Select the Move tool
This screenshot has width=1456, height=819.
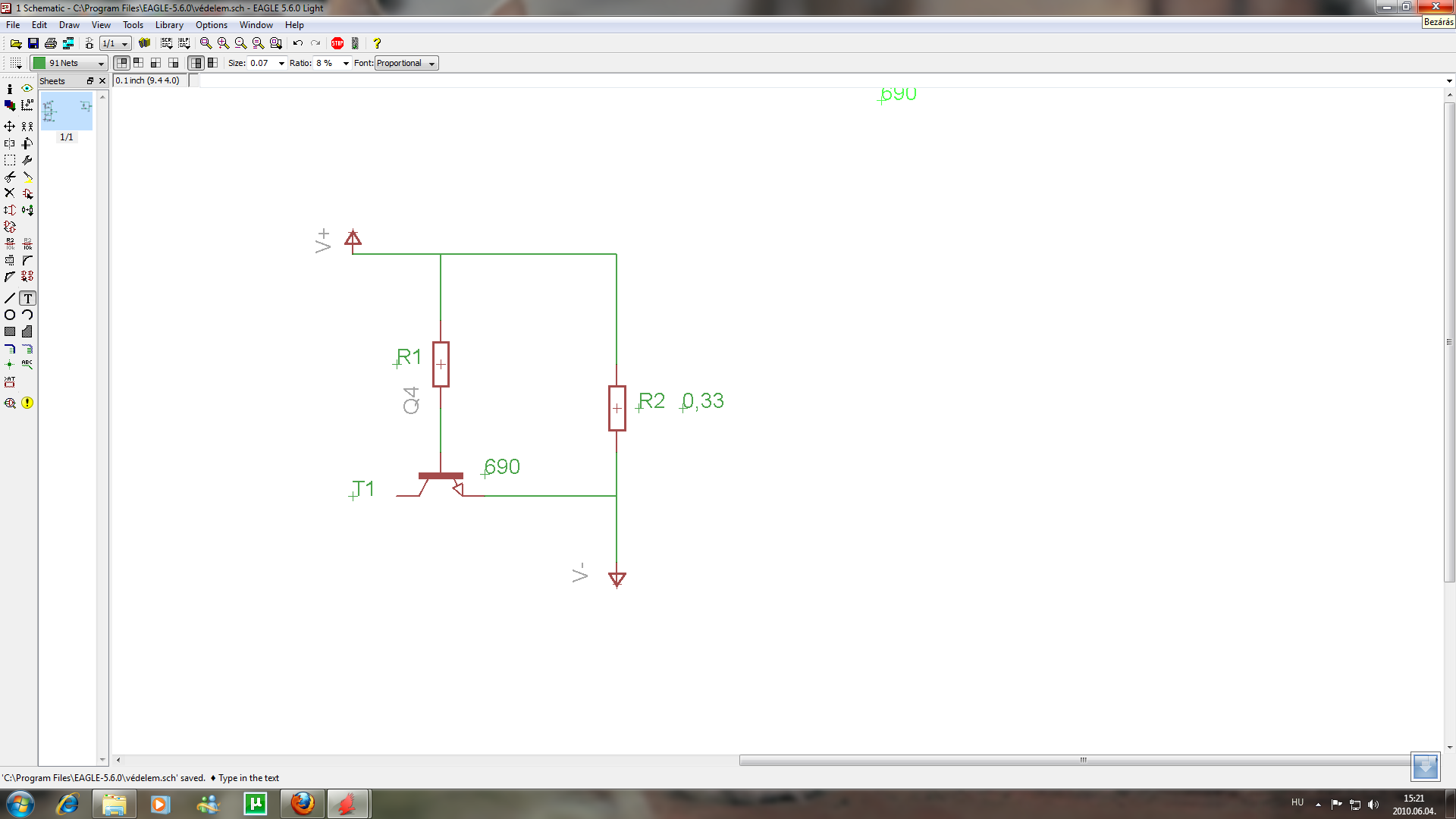[x=9, y=127]
